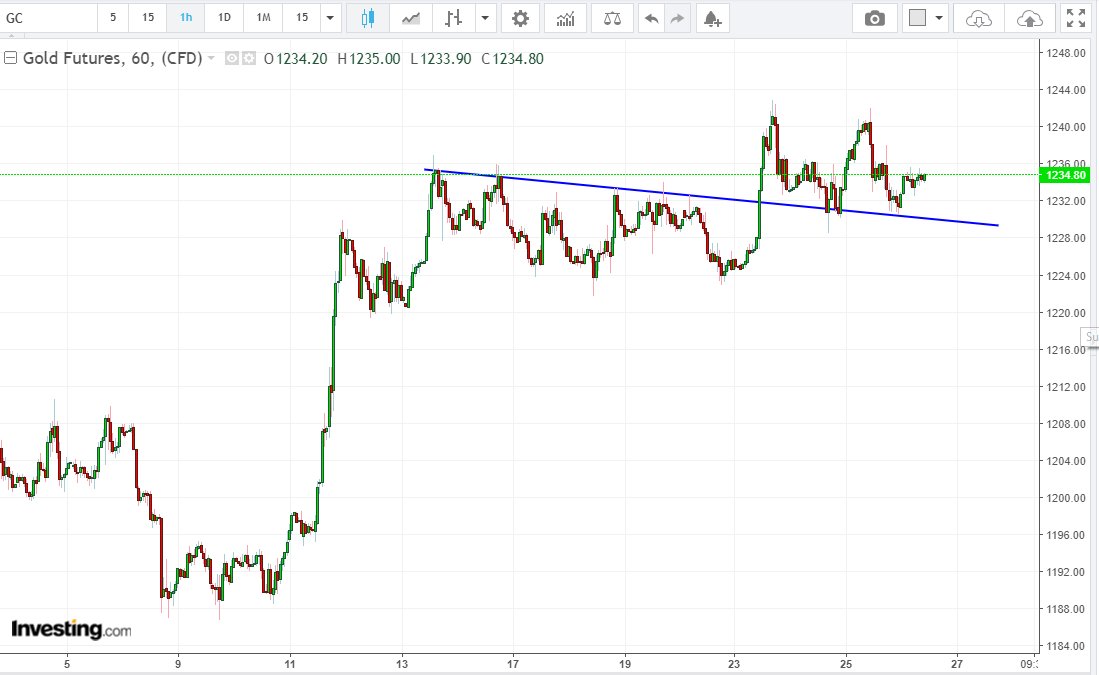Click the date label 27 on time axis
The width and height of the screenshot is (1099, 675).
coord(957,664)
